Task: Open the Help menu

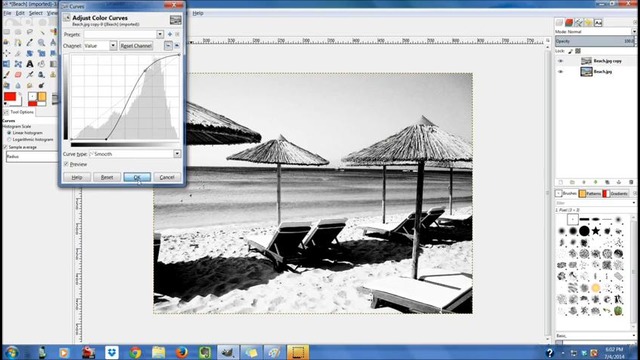Action: pyautogui.click(x=198, y=13)
